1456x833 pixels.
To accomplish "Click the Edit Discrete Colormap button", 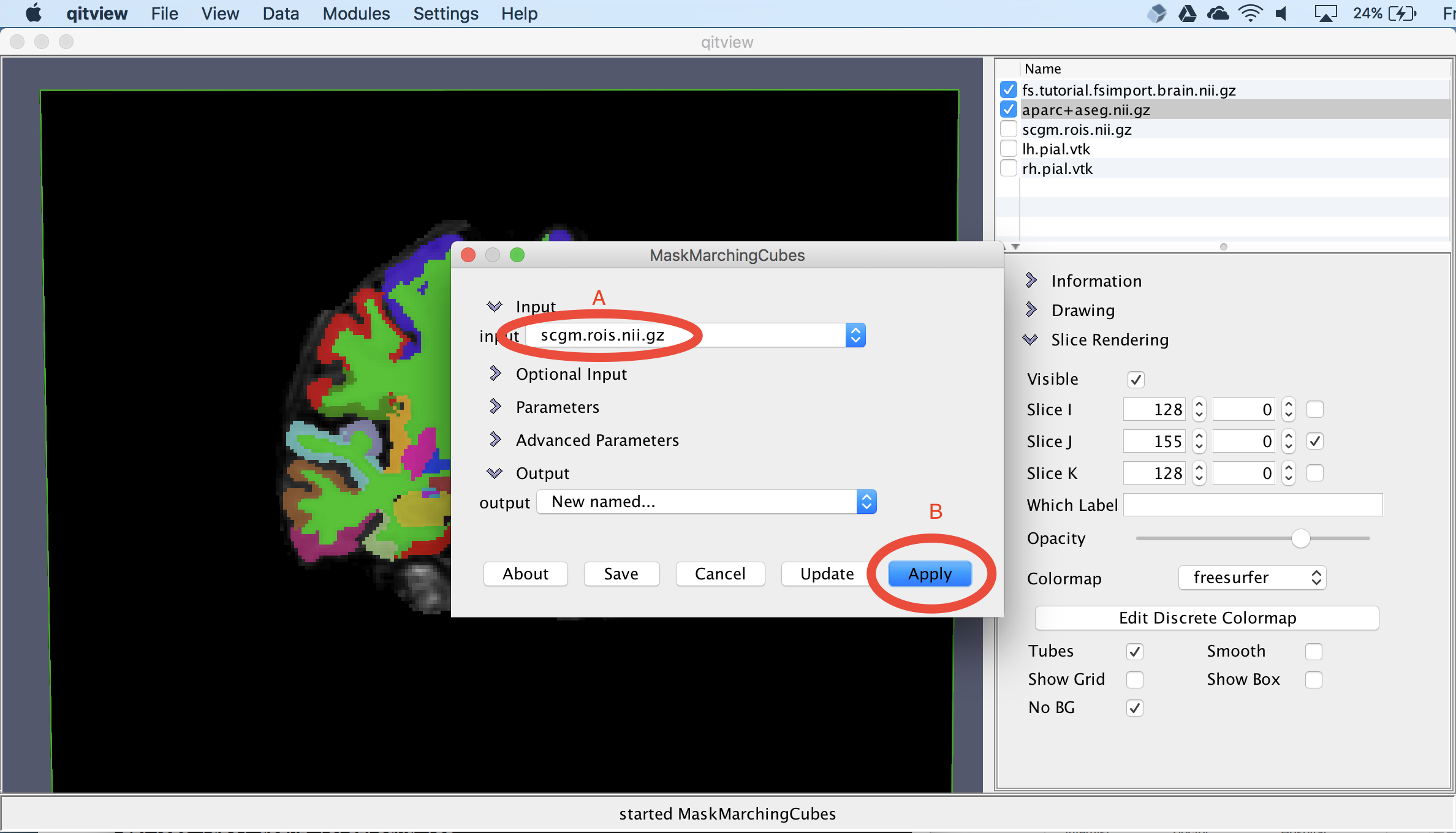I will (1207, 617).
